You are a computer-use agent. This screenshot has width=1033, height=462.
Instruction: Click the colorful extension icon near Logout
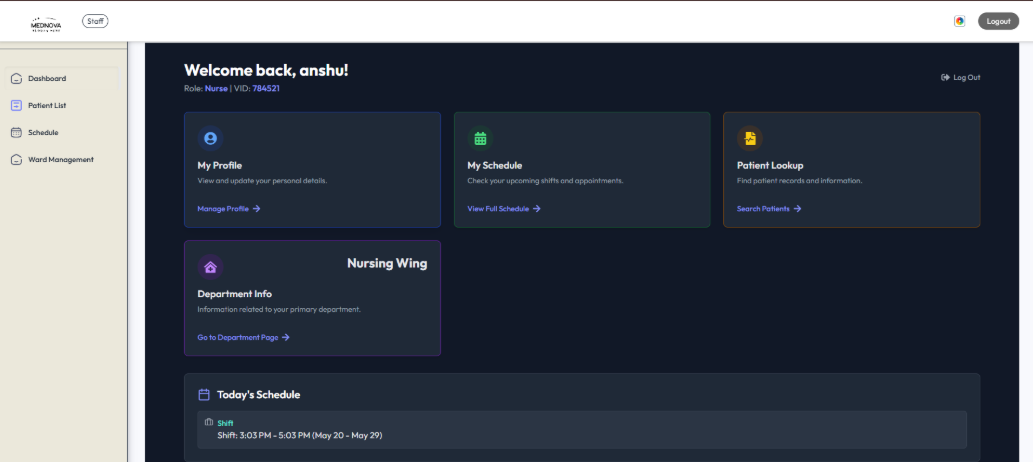pos(960,21)
